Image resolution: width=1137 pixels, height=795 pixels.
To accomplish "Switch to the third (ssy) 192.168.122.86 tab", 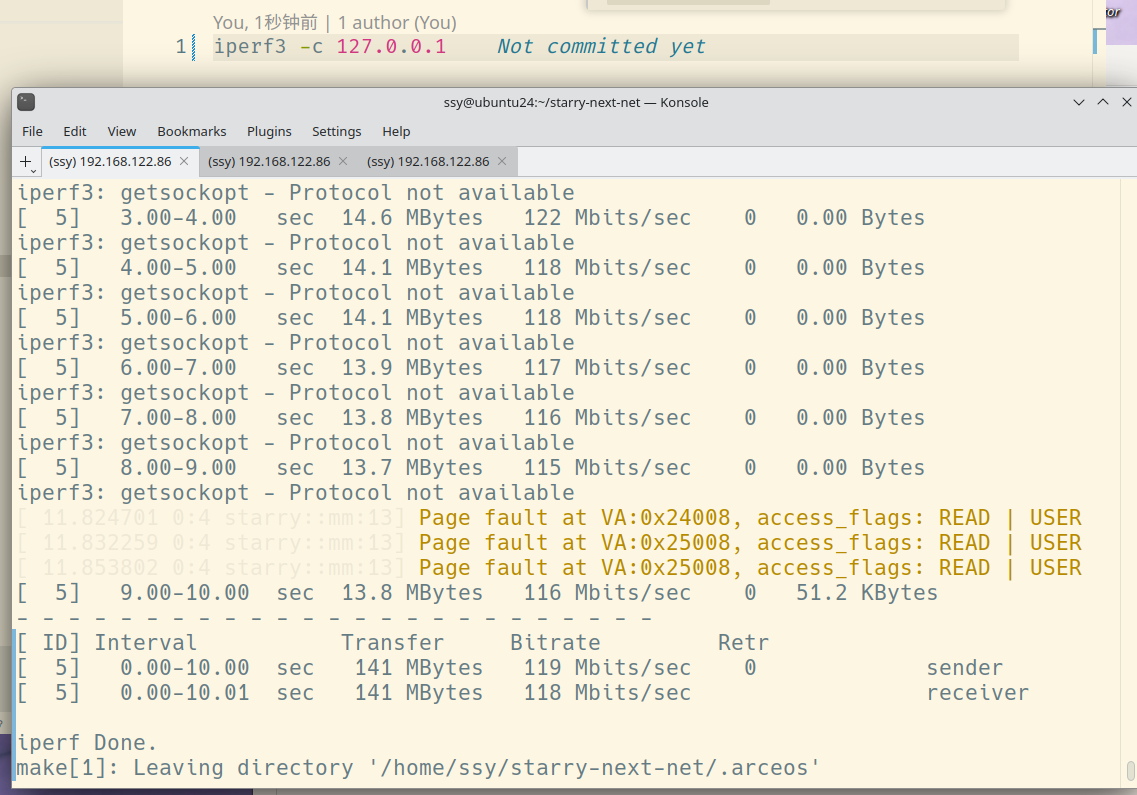I will coord(428,160).
